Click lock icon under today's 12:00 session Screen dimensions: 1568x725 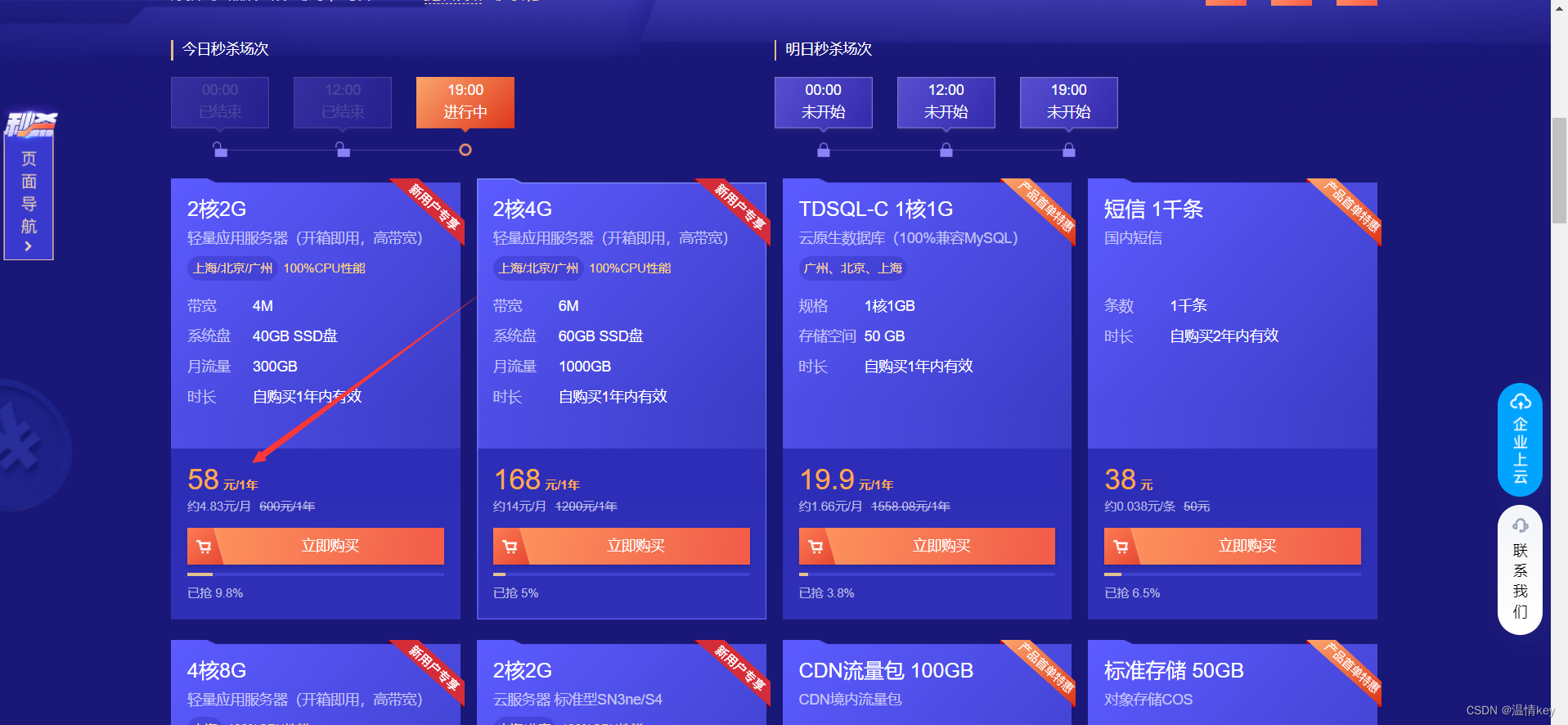point(343,150)
